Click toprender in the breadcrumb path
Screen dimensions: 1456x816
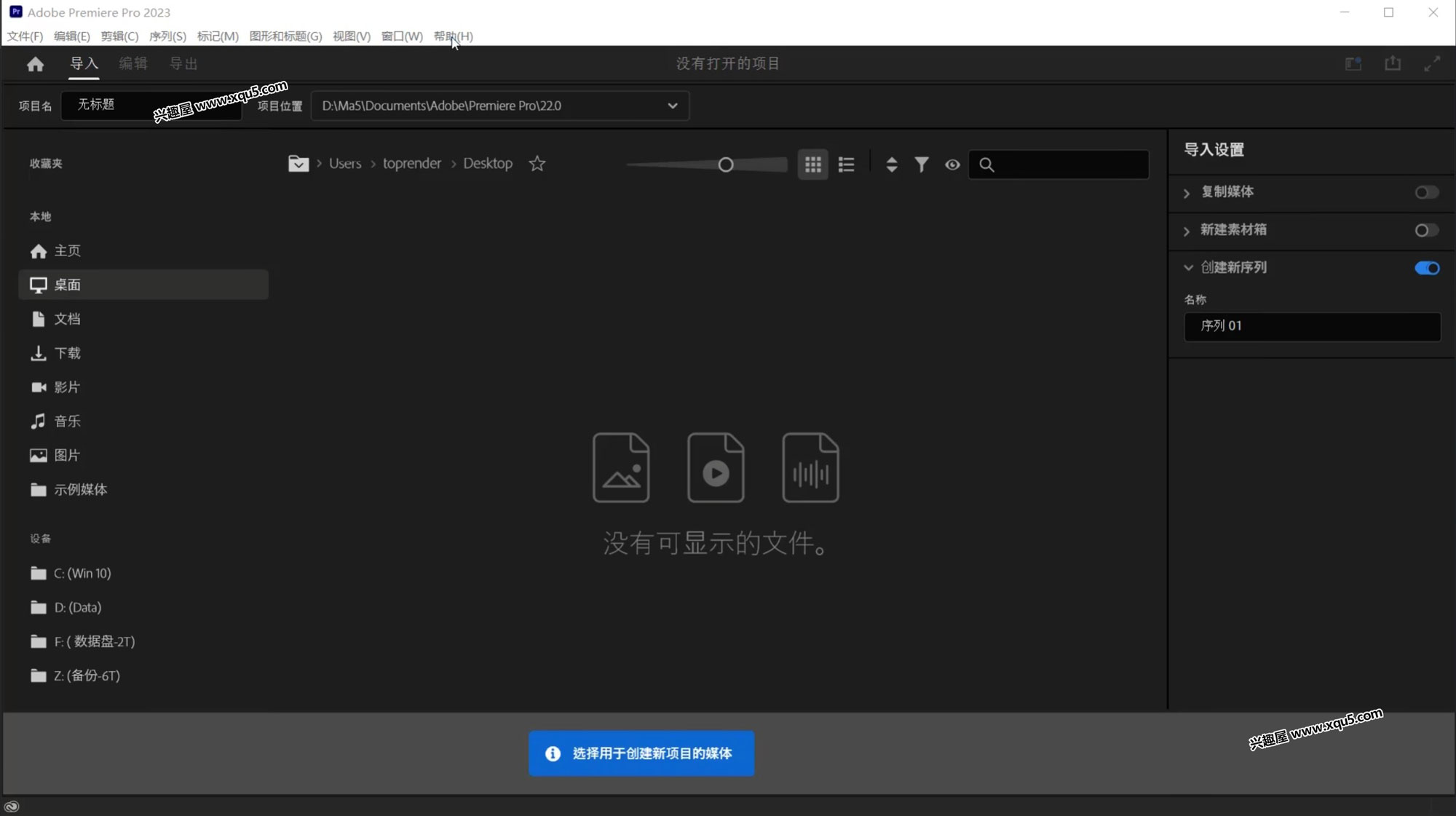coord(412,164)
